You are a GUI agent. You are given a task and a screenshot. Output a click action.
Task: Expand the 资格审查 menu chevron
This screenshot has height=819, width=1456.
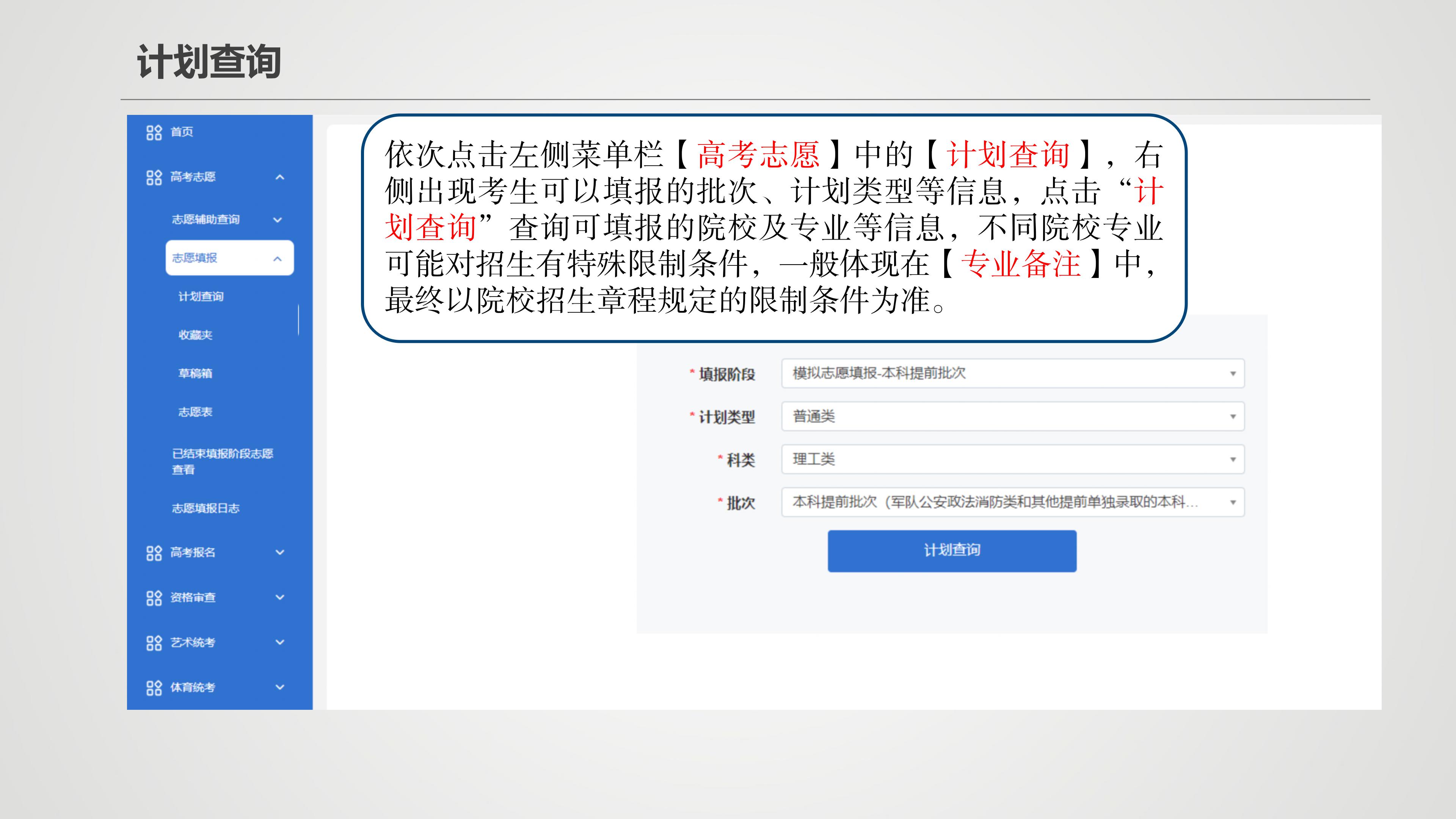280,598
